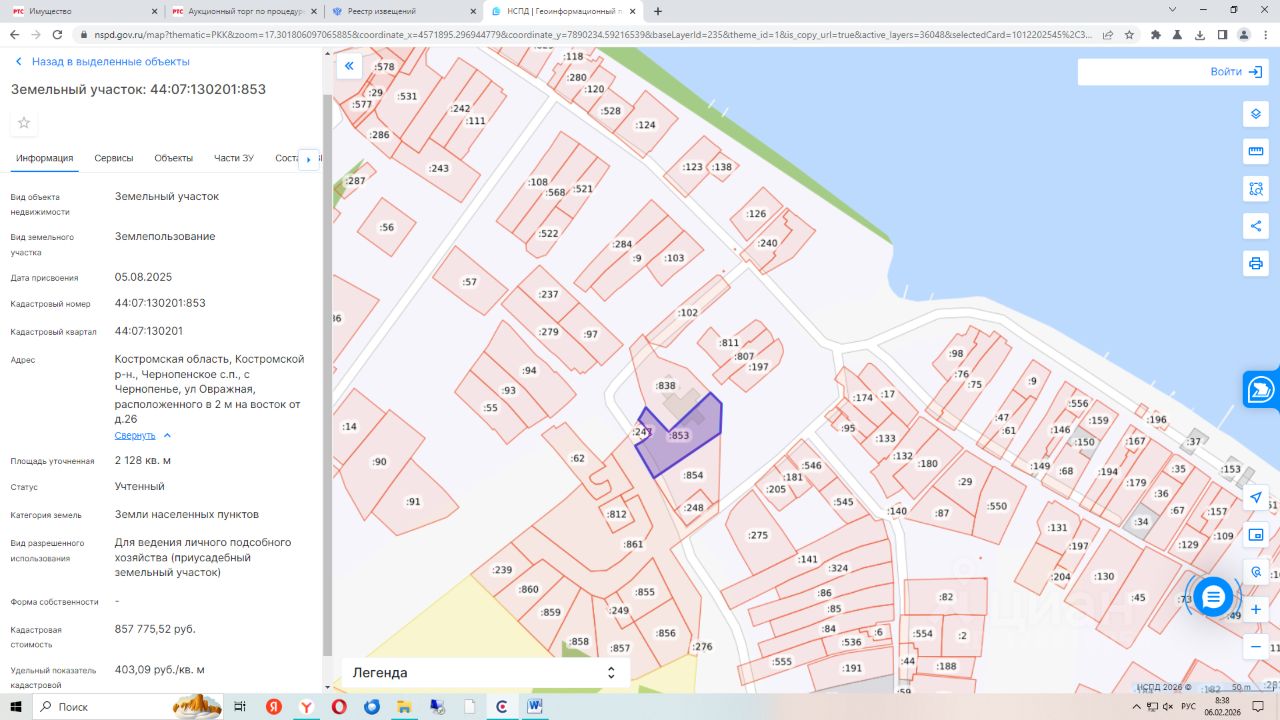Open the Windows Start menu
Image resolution: width=1280 pixels, height=720 pixels.
pyautogui.click(x=16, y=706)
